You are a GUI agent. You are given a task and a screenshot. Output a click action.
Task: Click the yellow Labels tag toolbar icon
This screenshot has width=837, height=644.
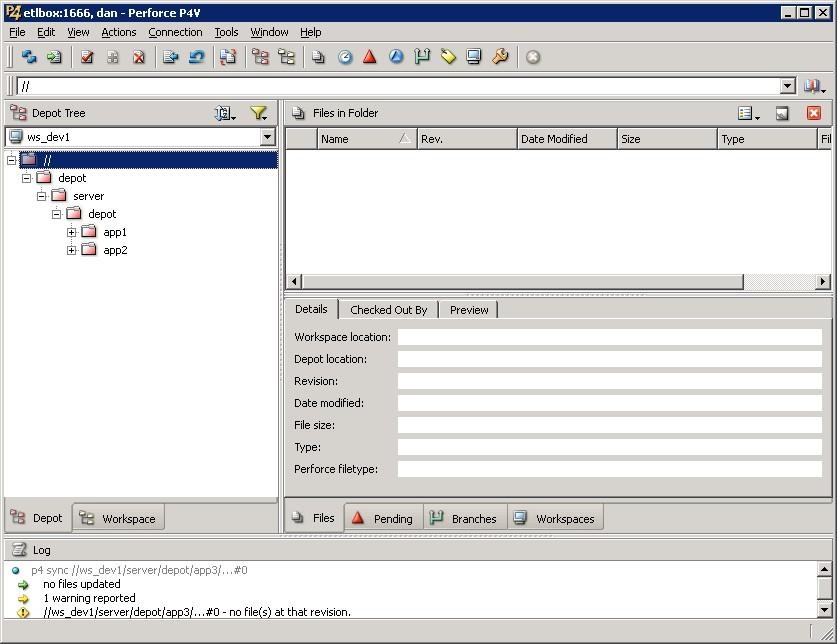pyautogui.click(x=448, y=57)
